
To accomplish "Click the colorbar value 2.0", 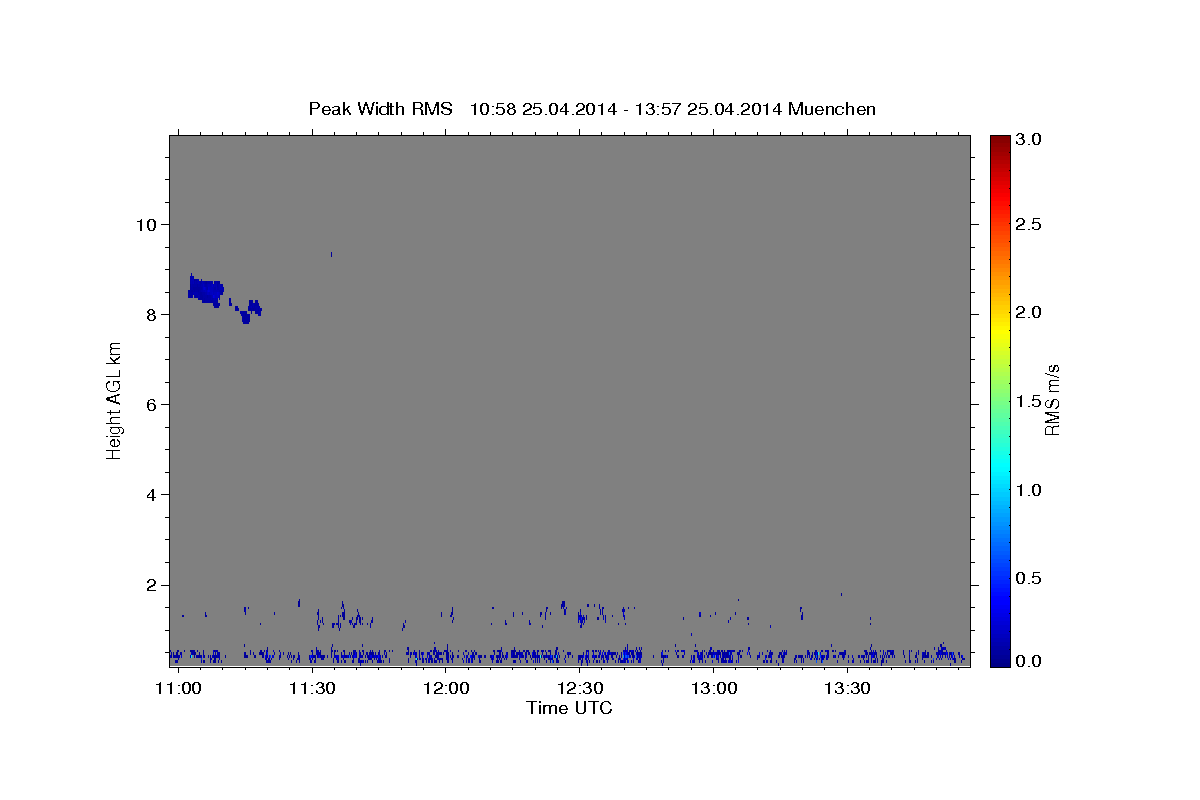I will point(1029,312).
